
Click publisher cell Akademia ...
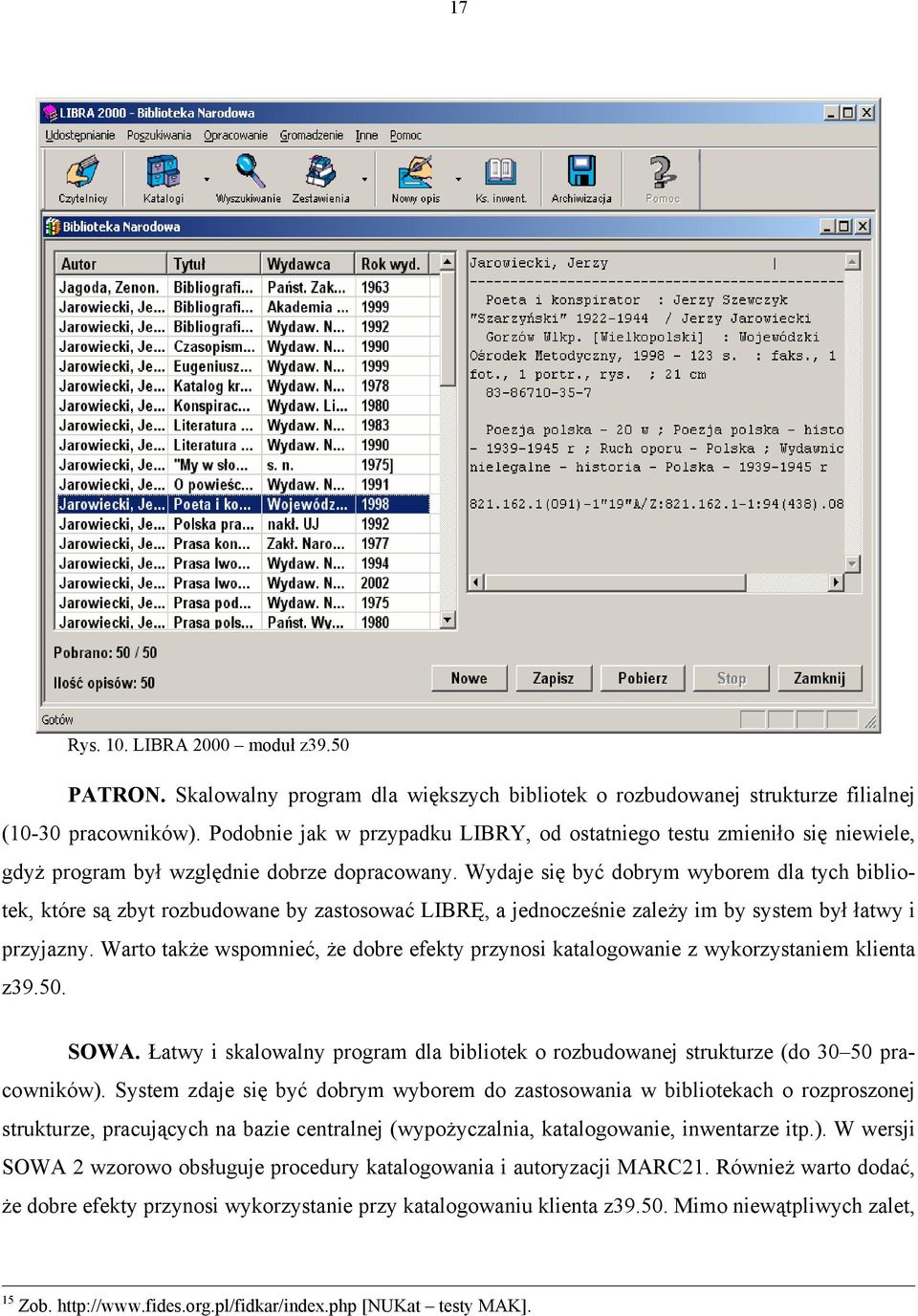pos(308,307)
